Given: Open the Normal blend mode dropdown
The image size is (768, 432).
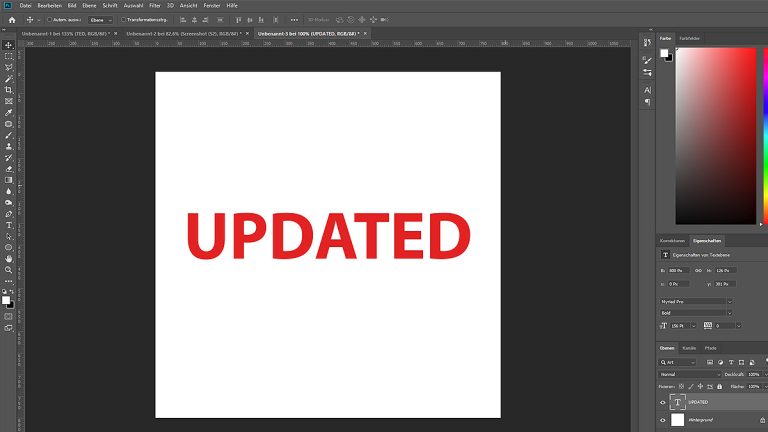Looking at the screenshot, I should 690,374.
